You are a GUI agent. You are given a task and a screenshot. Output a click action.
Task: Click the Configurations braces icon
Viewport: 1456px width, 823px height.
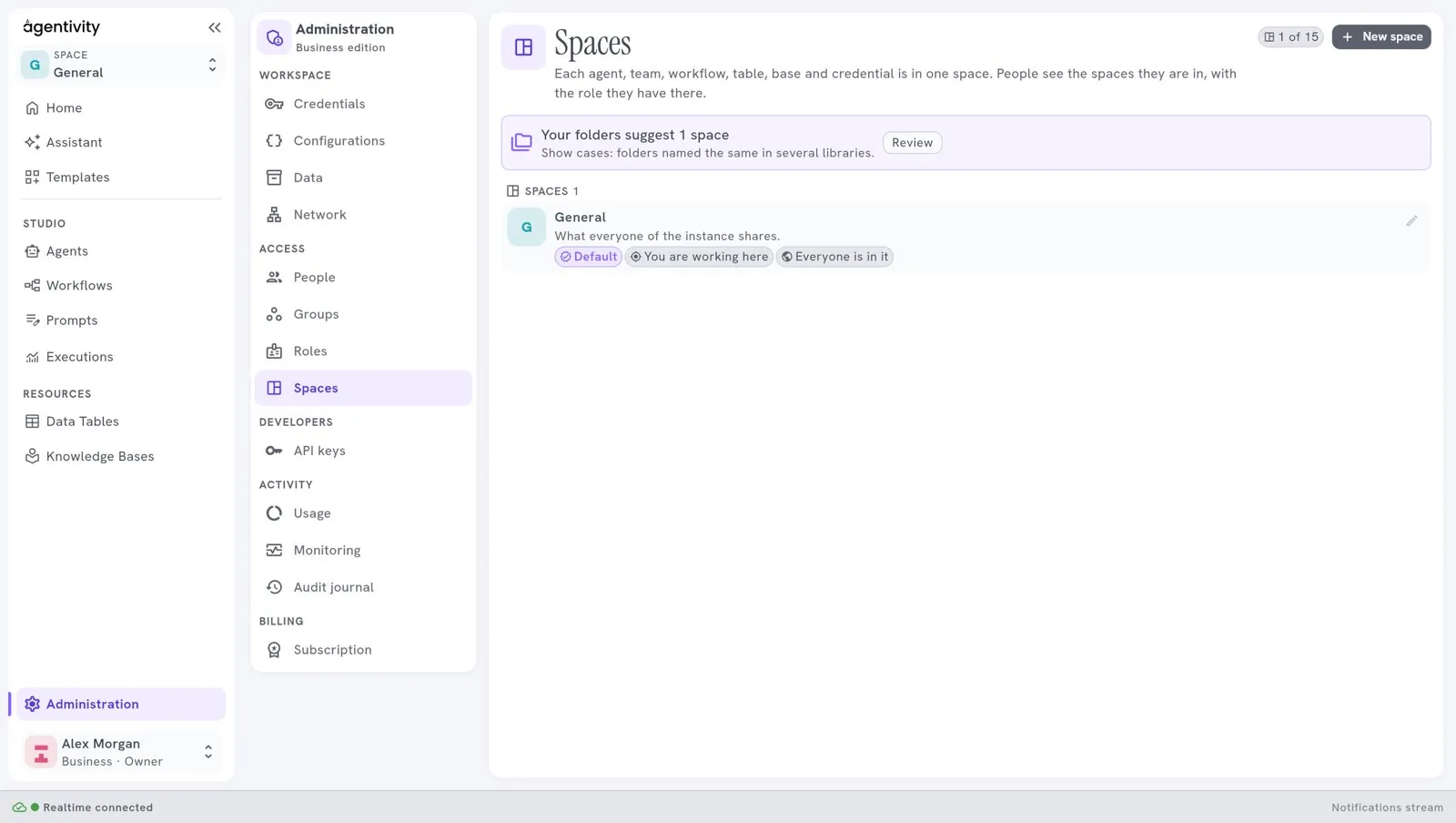pos(274,140)
